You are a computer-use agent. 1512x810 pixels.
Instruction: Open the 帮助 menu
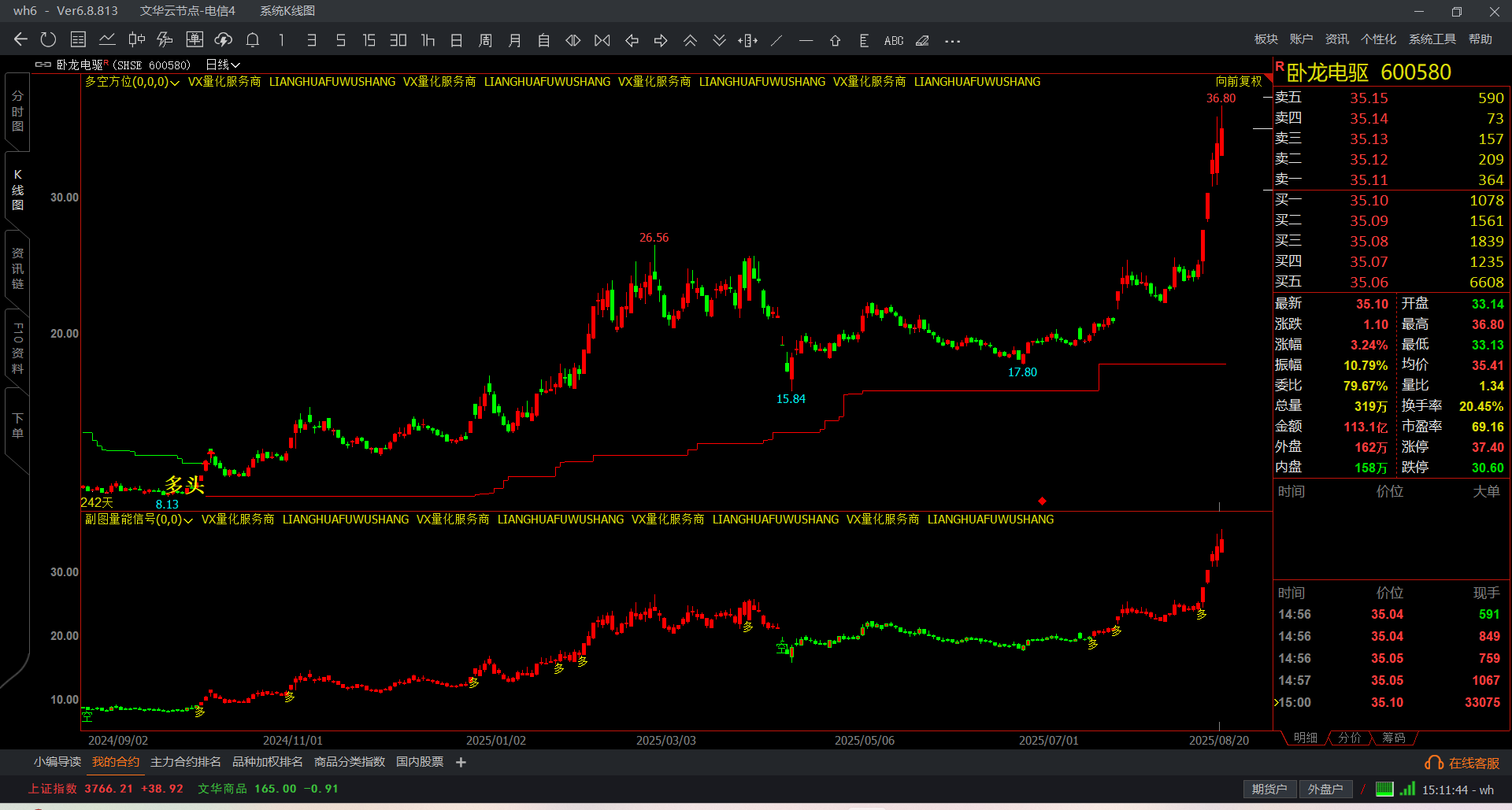(1480, 39)
